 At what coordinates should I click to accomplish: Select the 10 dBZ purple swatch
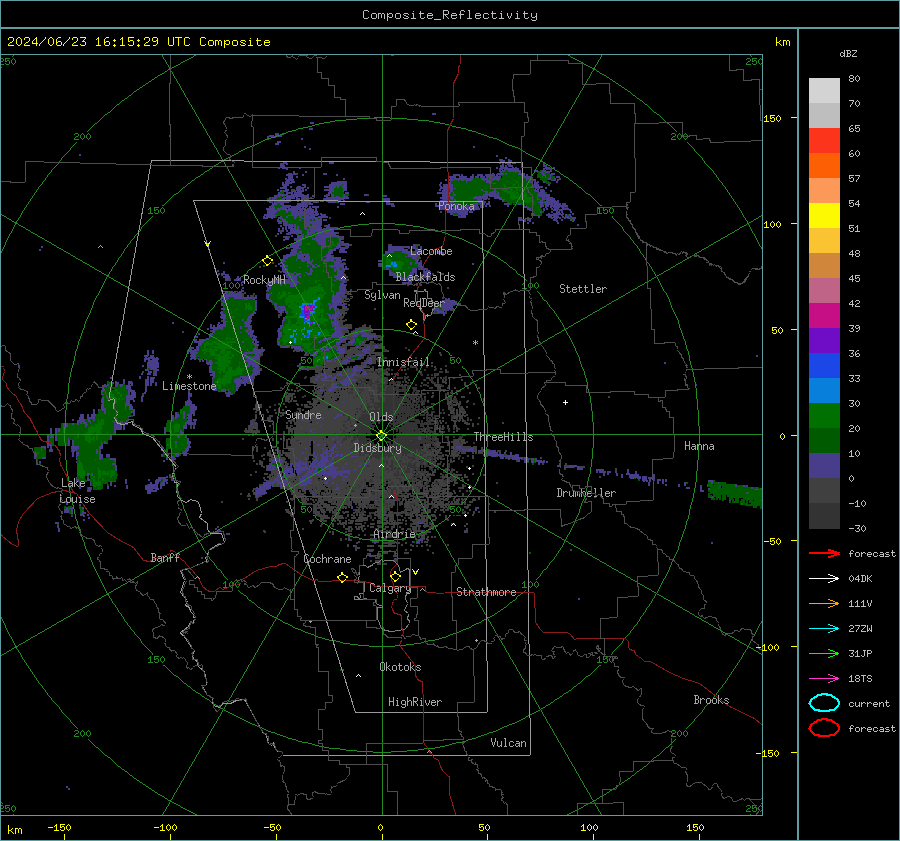824,466
